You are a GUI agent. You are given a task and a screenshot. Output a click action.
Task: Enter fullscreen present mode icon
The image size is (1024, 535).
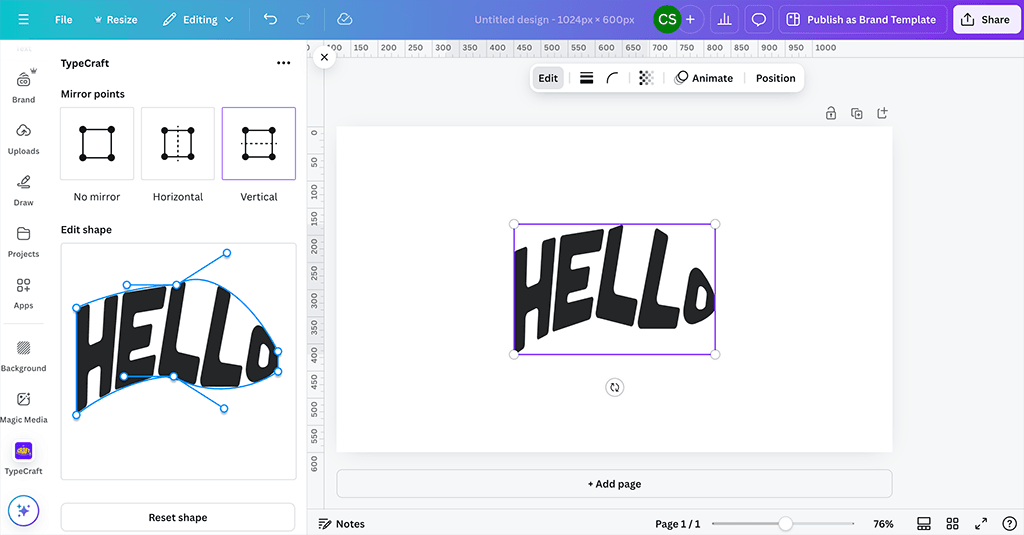[981, 524]
